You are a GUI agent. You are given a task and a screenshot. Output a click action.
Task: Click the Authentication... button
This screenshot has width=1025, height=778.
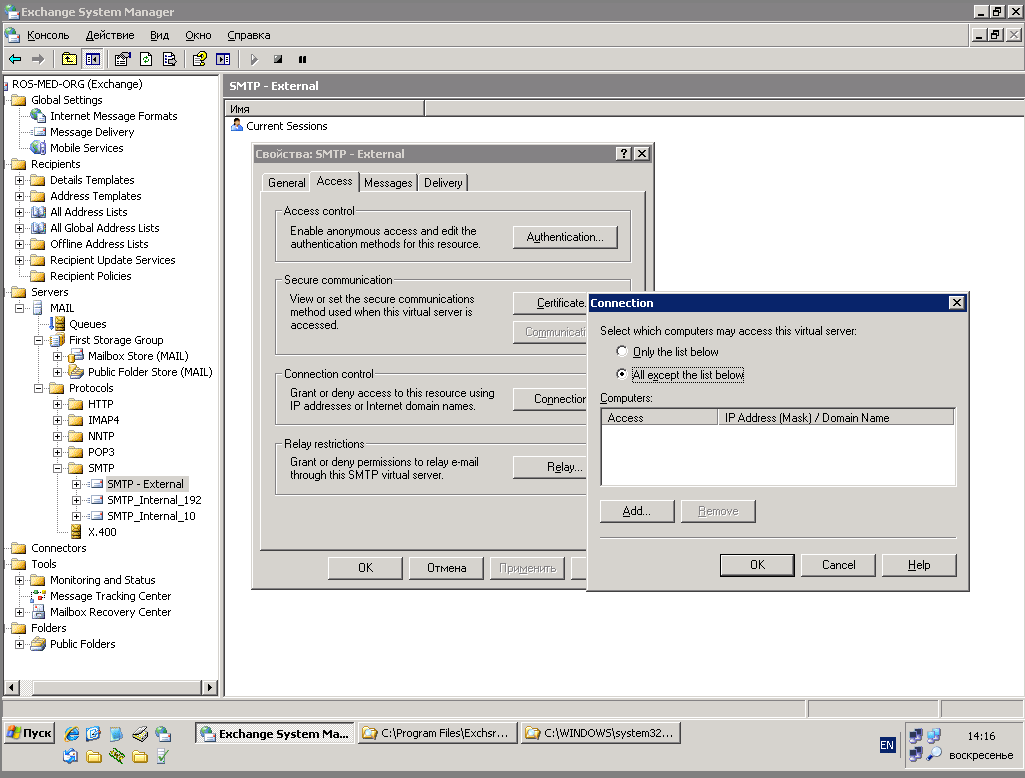coord(565,237)
